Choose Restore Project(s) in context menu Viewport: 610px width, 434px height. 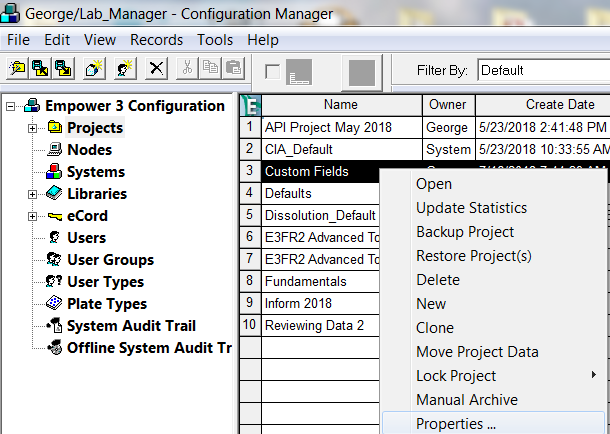coord(494,256)
